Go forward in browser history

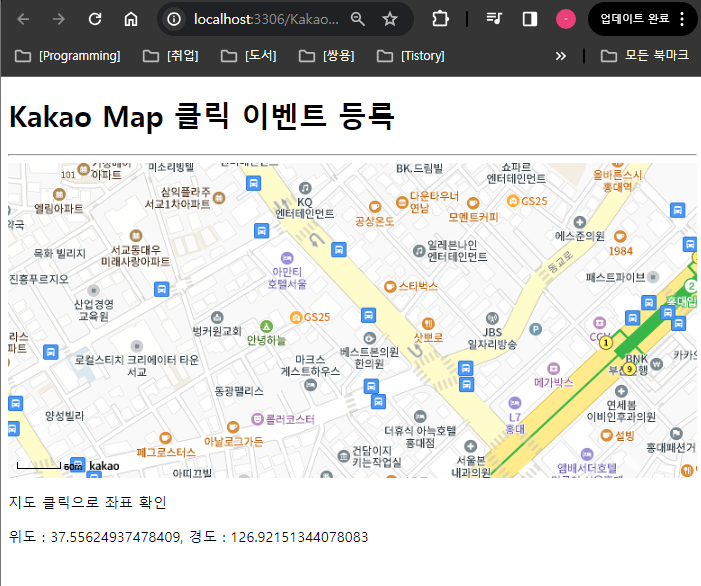(x=59, y=19)
